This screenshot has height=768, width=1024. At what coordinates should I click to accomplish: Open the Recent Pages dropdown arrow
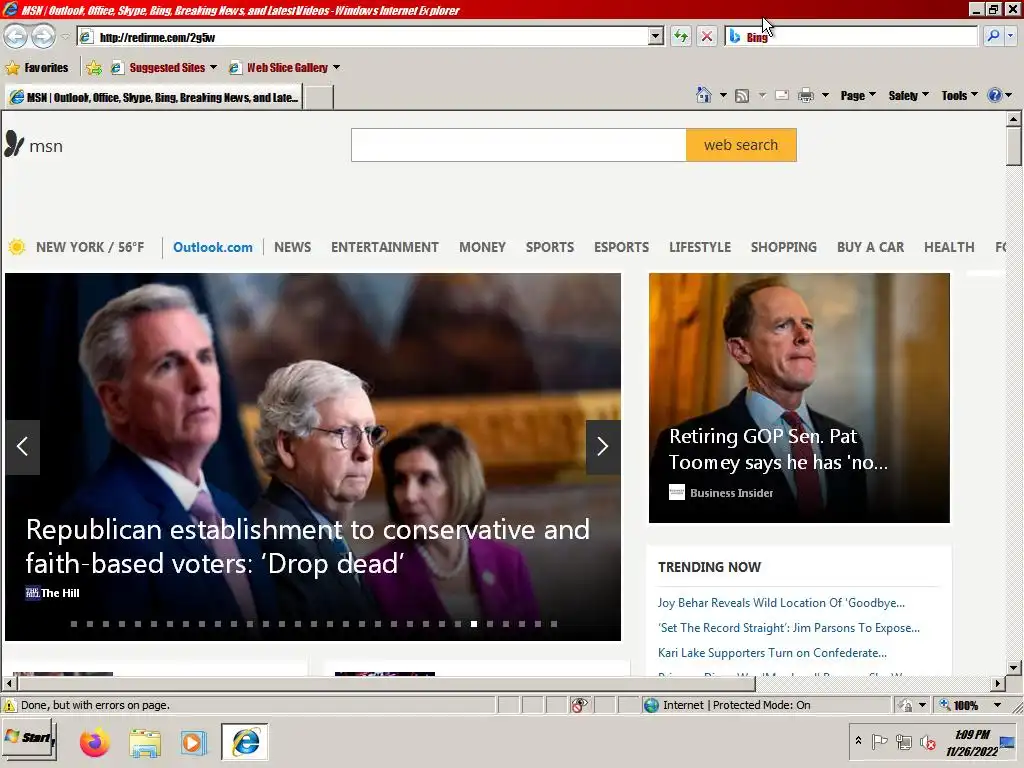click(x=65, y=37)
